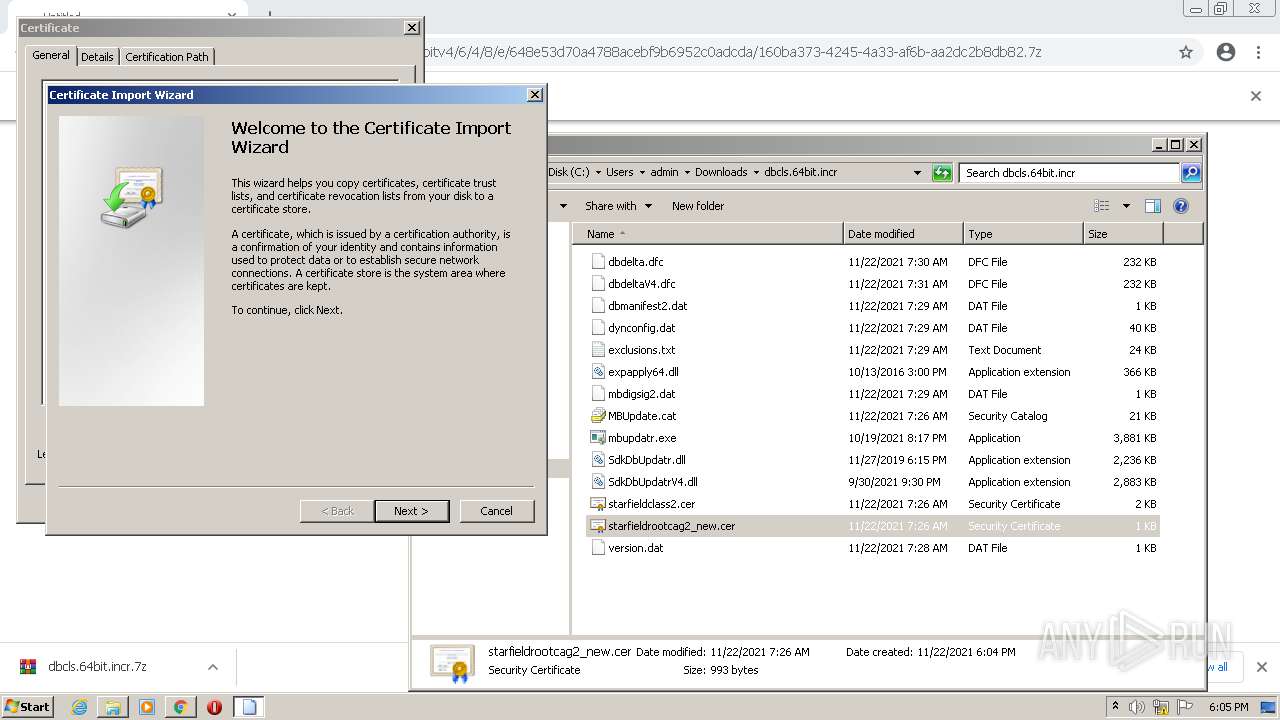Select the starfieldclass2.cer file name
The width and height of the screenshot is (1280, 720).
(652, 504)
